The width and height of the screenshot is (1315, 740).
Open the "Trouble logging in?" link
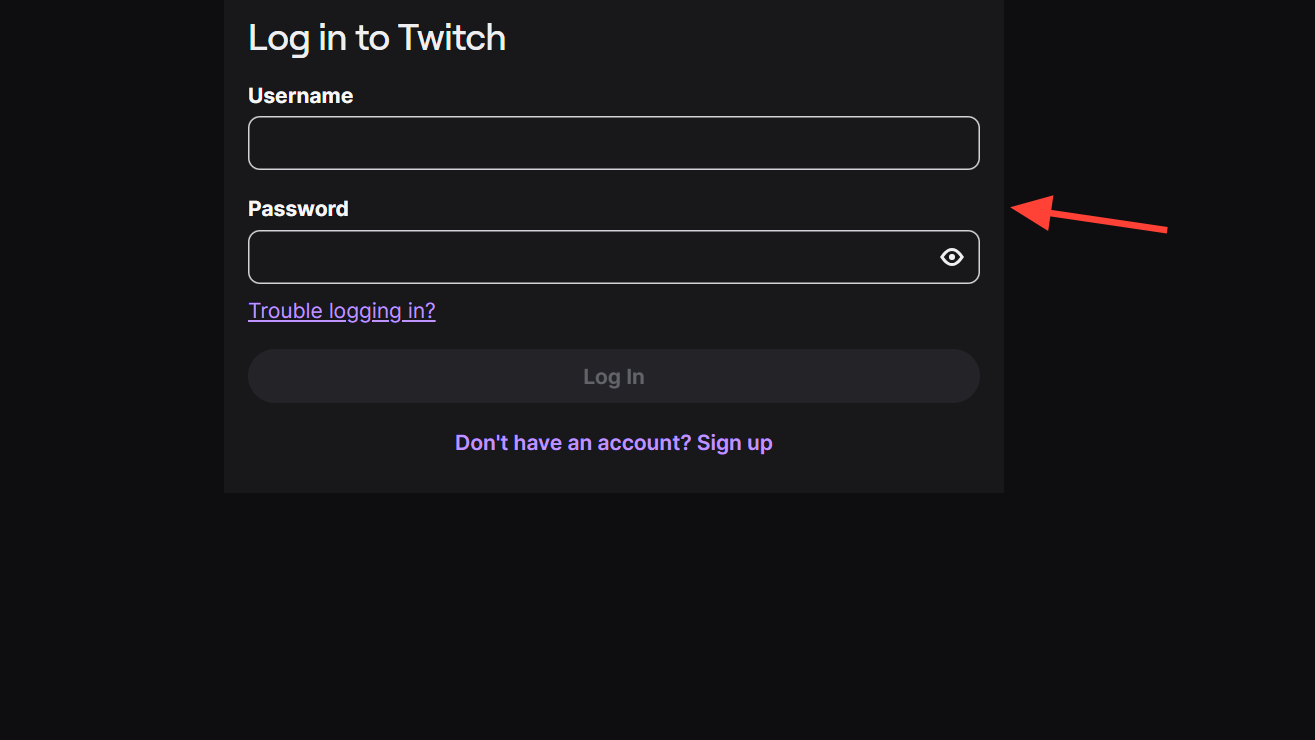coord(342,311)
